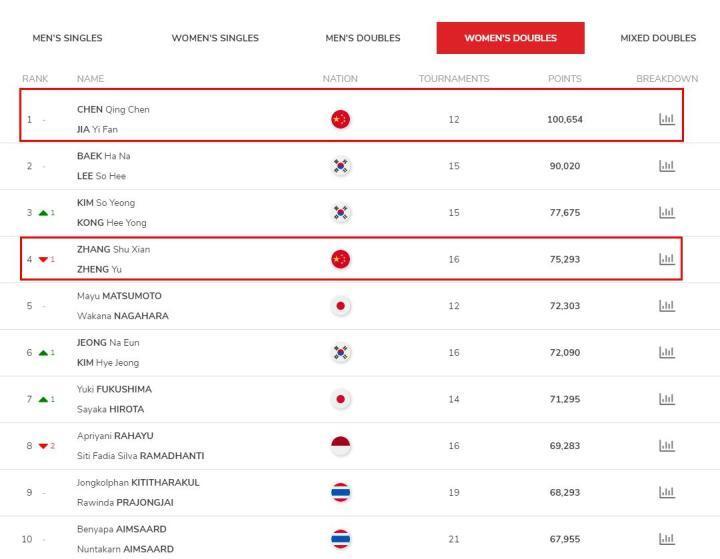Open breakdown chart for Baek Ha Na pair
The width and height of the screenshot is (720, 559).
pos(666,166)
